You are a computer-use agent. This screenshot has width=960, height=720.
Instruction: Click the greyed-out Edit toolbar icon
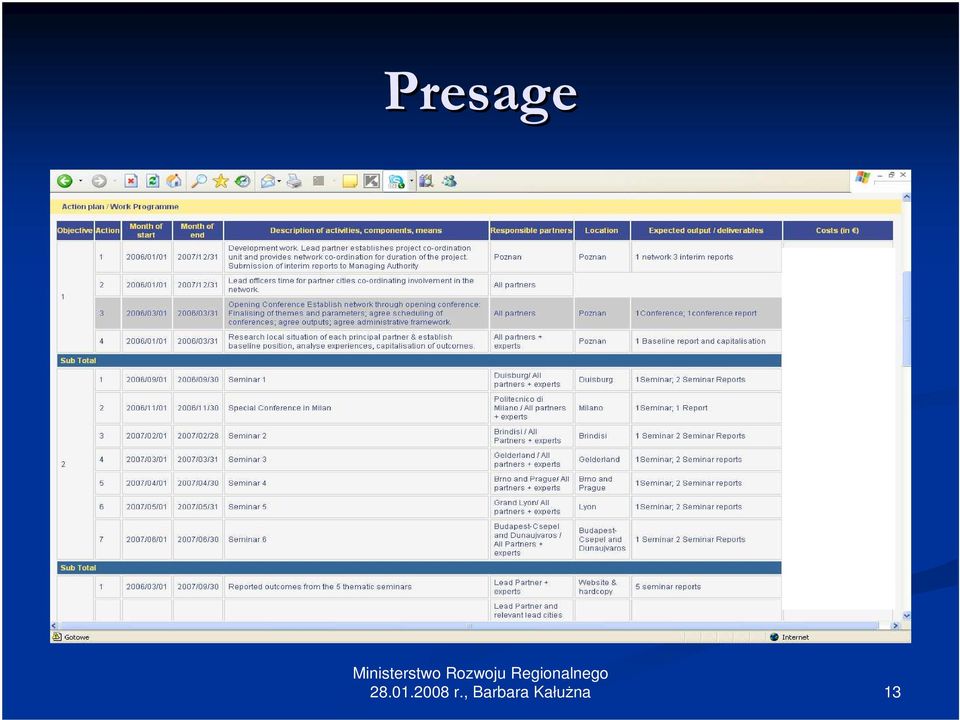[318, 181]
